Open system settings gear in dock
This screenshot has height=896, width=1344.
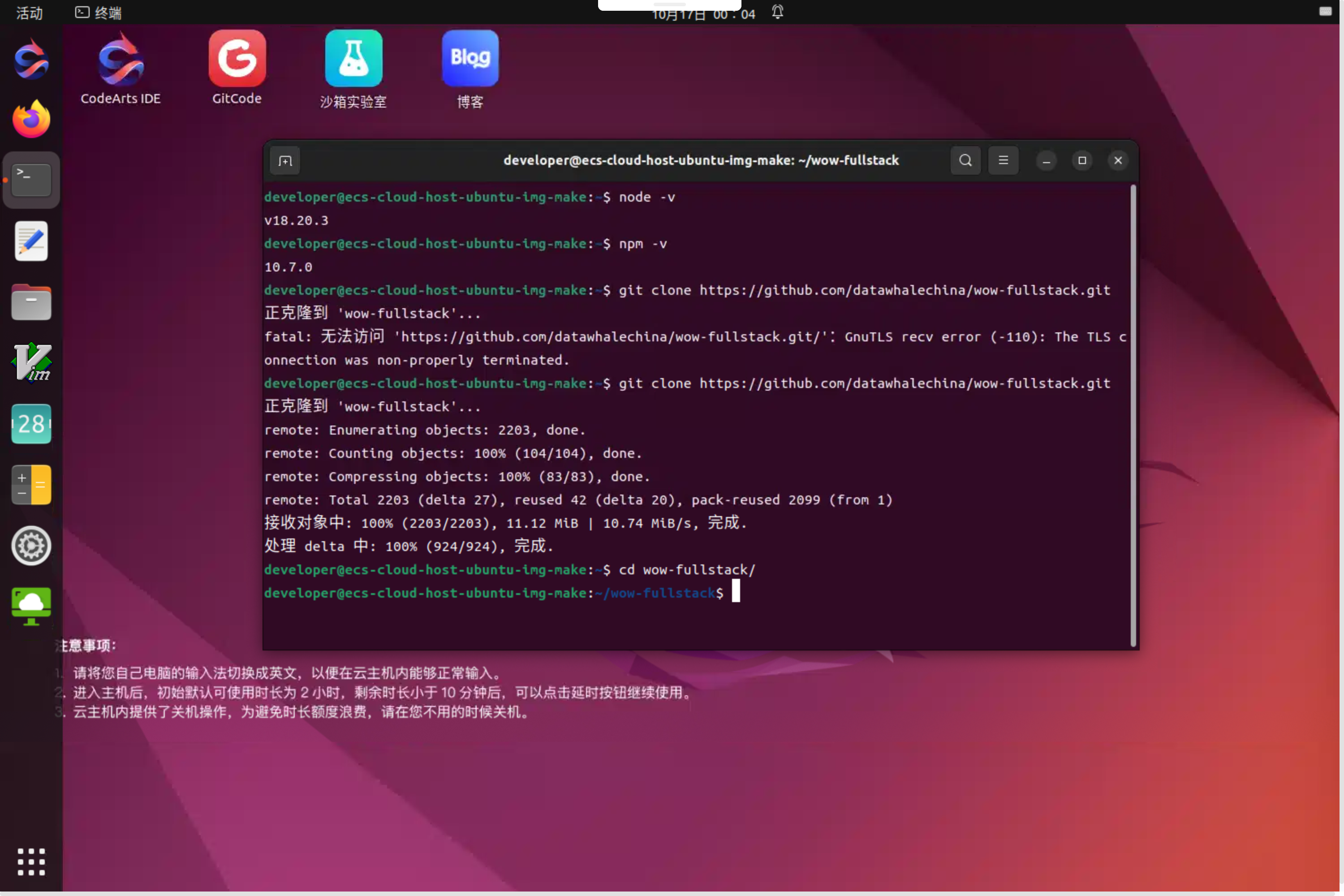point(31,546)
